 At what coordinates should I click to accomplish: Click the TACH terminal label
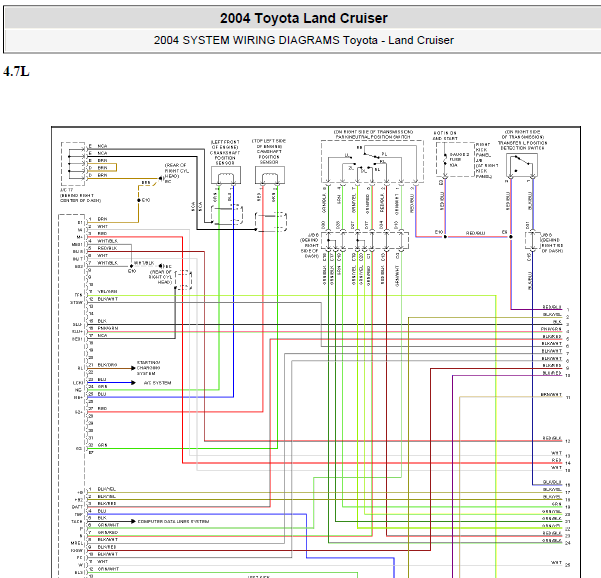[x=77, y=522]
